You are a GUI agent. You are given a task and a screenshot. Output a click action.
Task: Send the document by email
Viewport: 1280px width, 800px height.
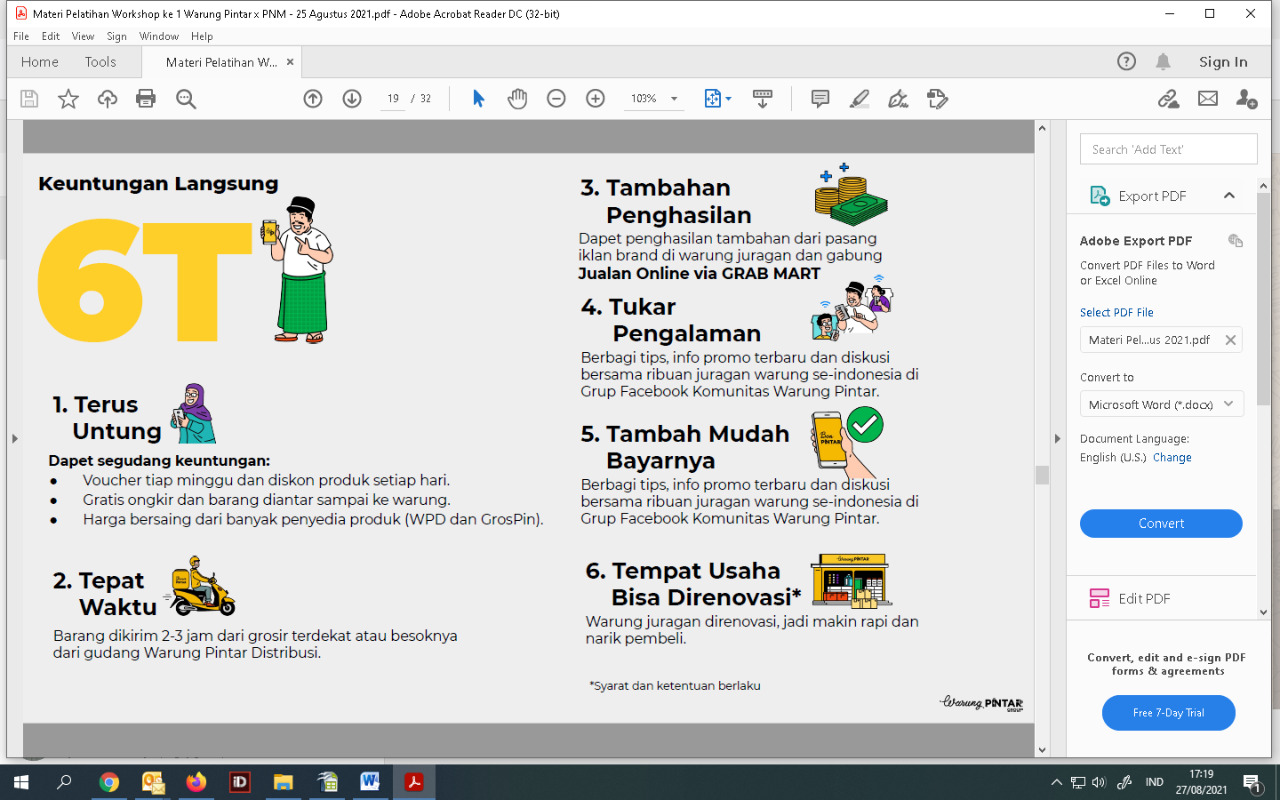(1207, 98)
